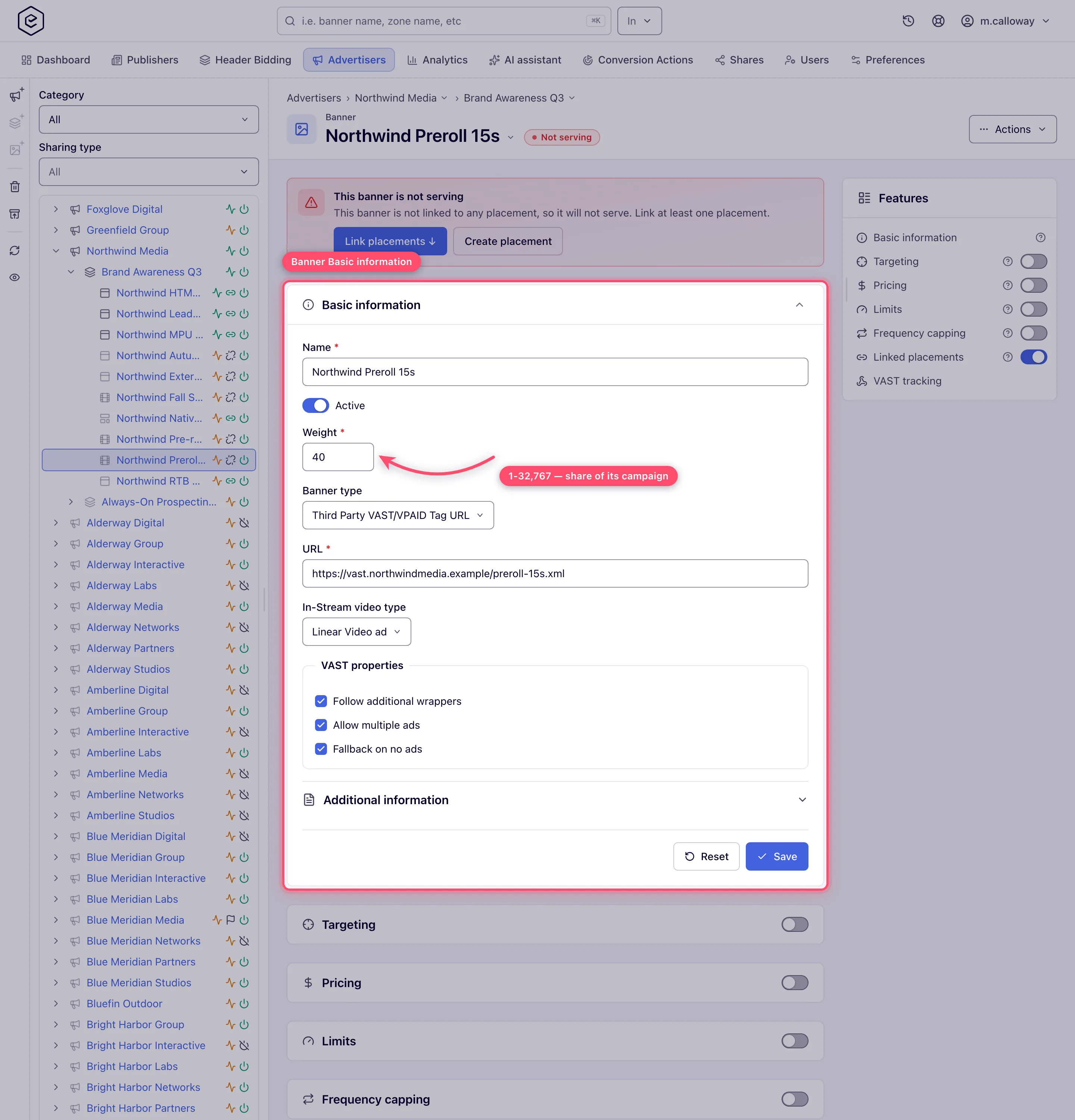The width and height of the screenshot is (1075, 1120).
Task: Click the help lifebuoy icon
Action: point(938,21)
